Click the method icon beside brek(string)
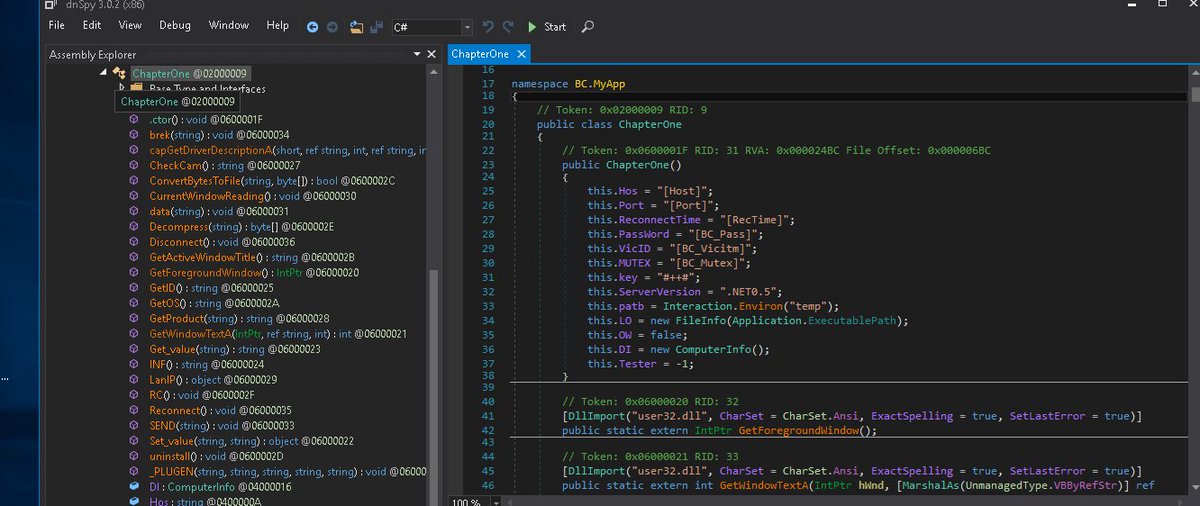1200x506 pixels. pyautogui.click(x=134, y=135)
